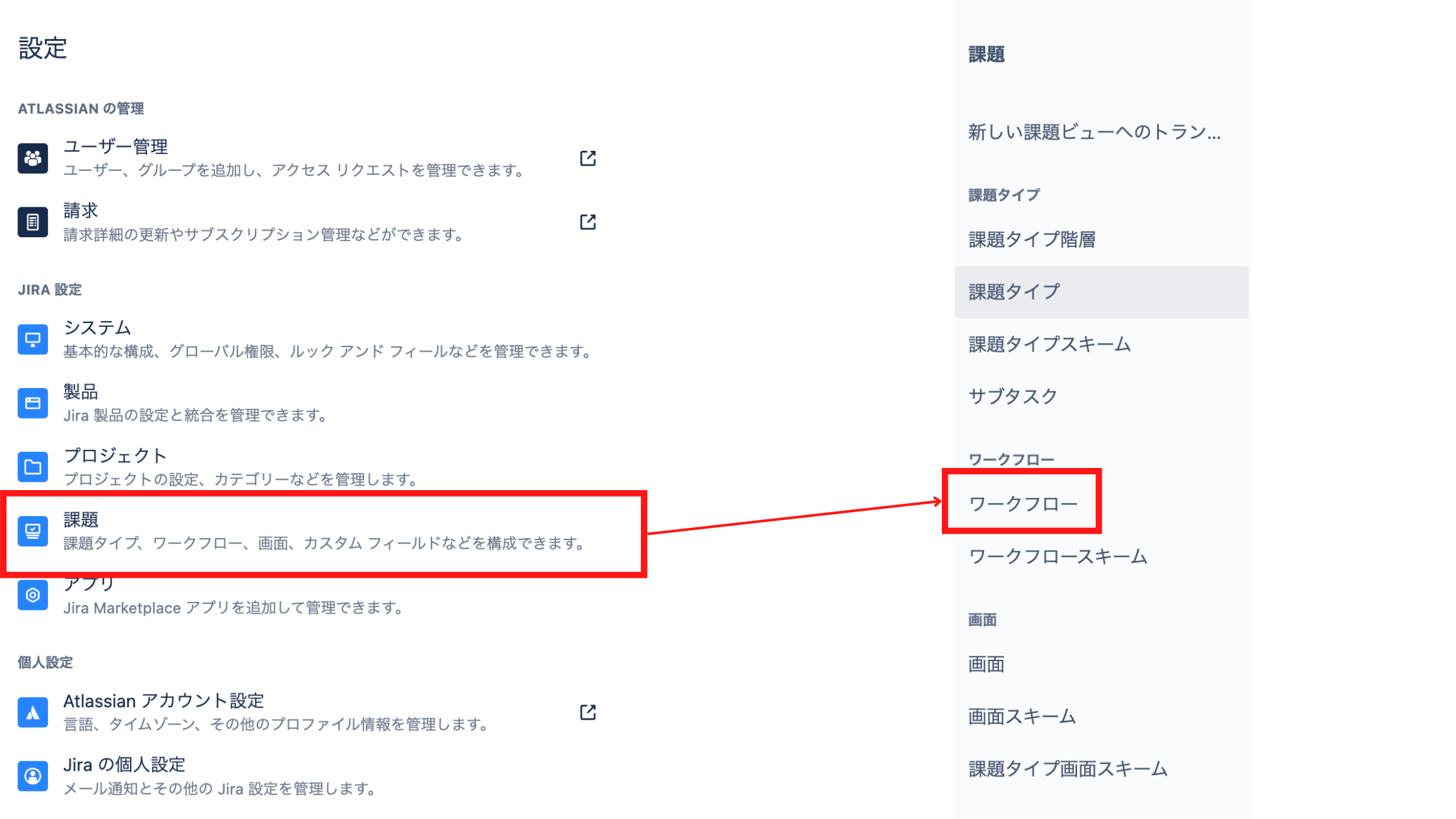The width and height of the screenshot is (1456, 819).
Task: Select ワークフロー in the sidebar
Action: (1022, 504)
